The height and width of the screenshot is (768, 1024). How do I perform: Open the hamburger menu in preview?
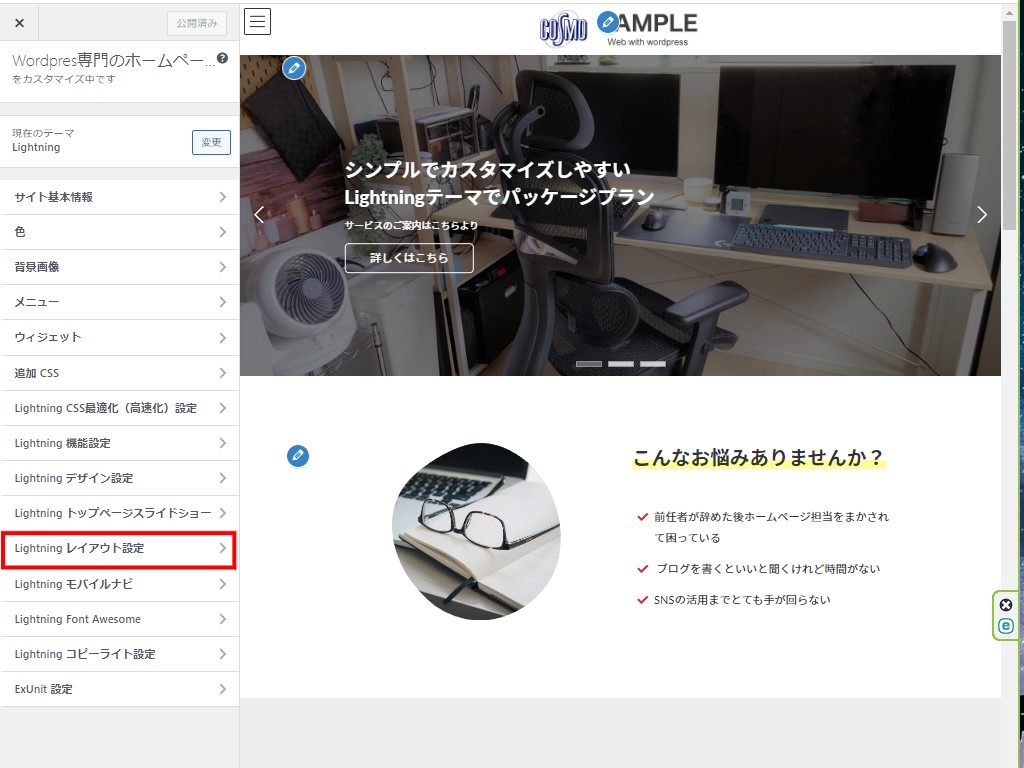[257, 21]
